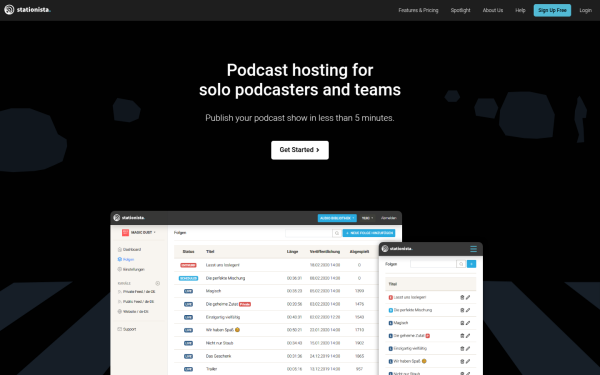Open episode 'Einzigartig vielfältig' in desktop table
Screen dimensions: 600x375
tap(223, 317)
